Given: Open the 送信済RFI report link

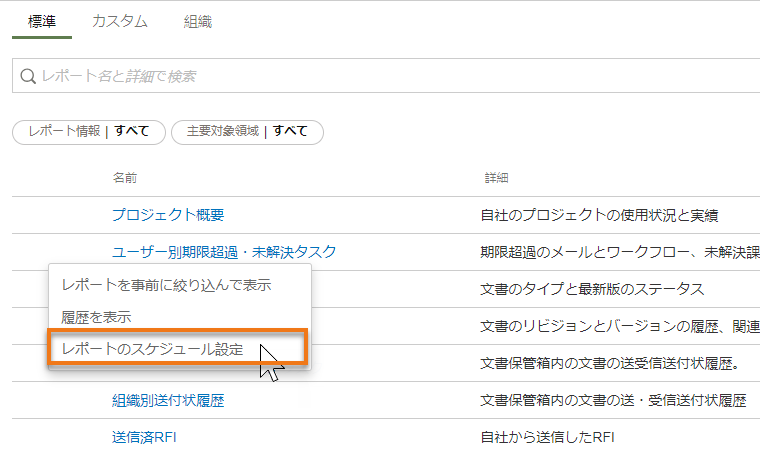Looking at the screenshot, I should (x=144, y=438).
